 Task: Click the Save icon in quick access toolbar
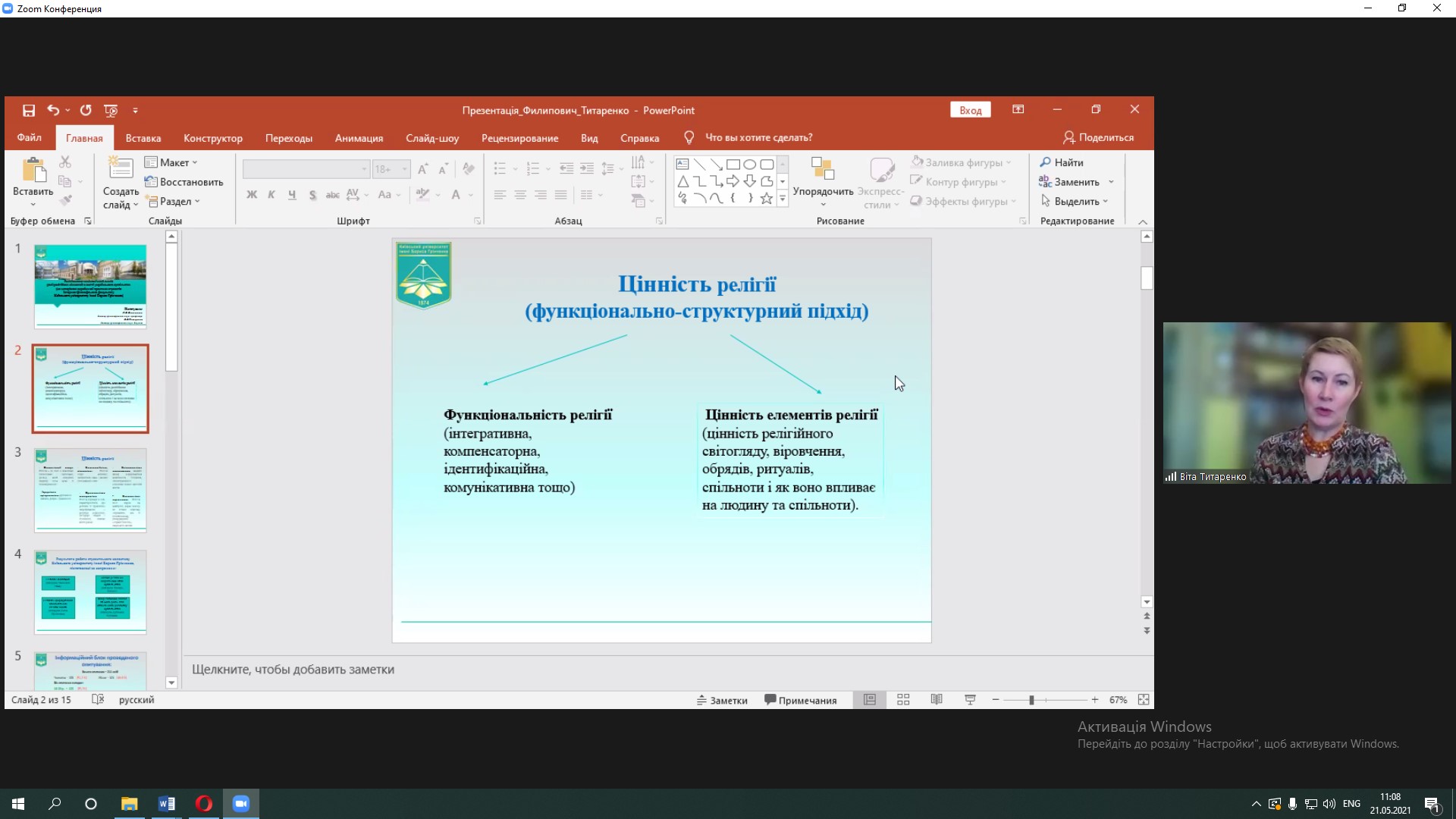[29, 111]
